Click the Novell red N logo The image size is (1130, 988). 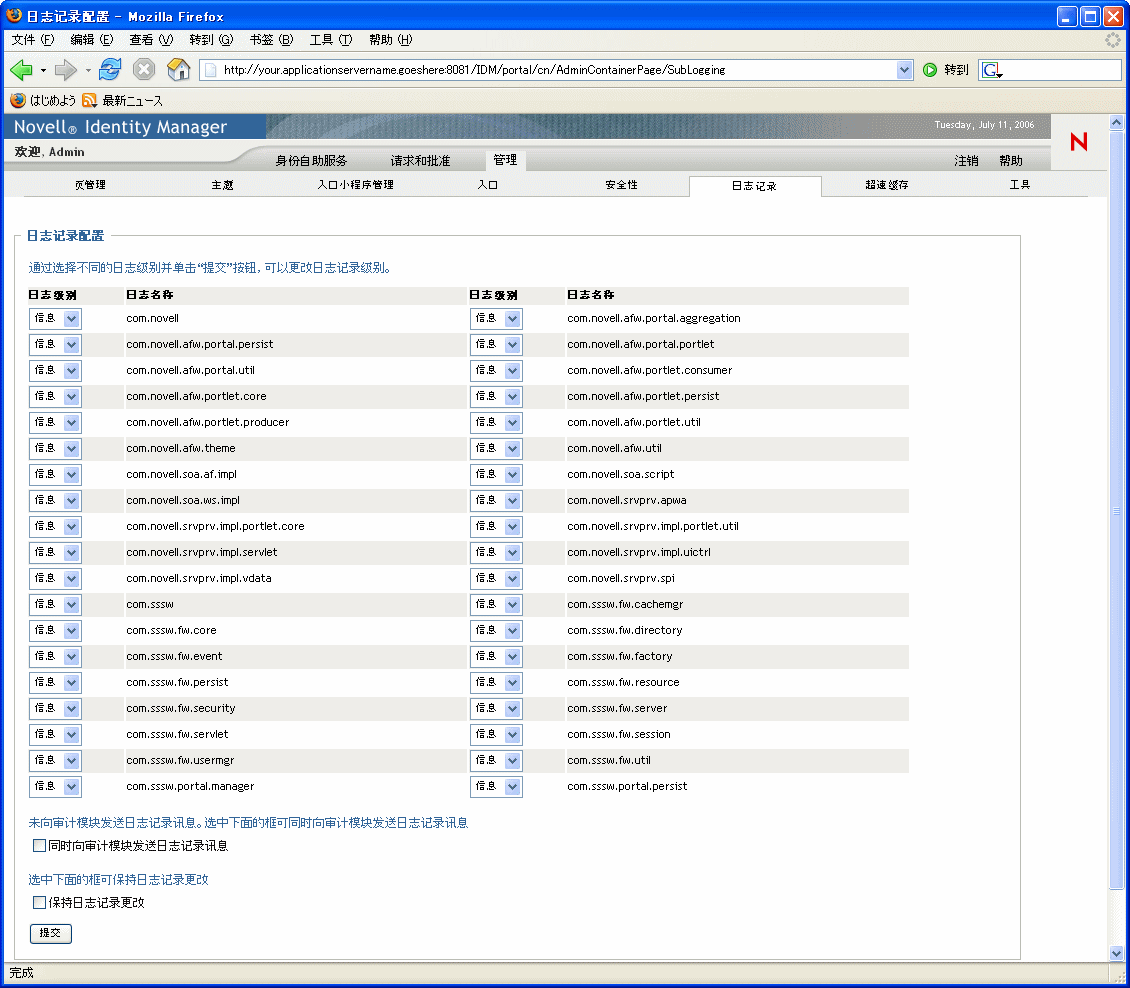click(x=1079, y=141)
